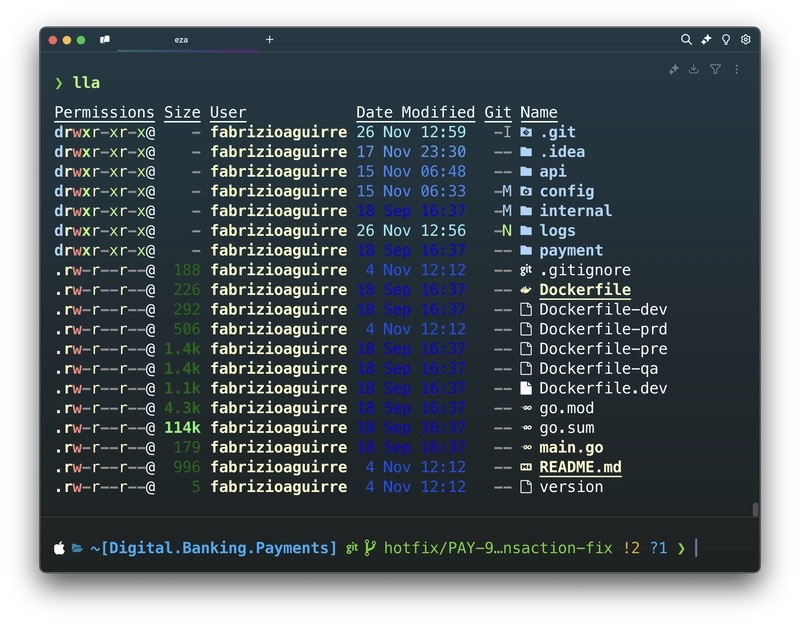
Task: Click the Go icon beside main.go
Action: (526, 447)
